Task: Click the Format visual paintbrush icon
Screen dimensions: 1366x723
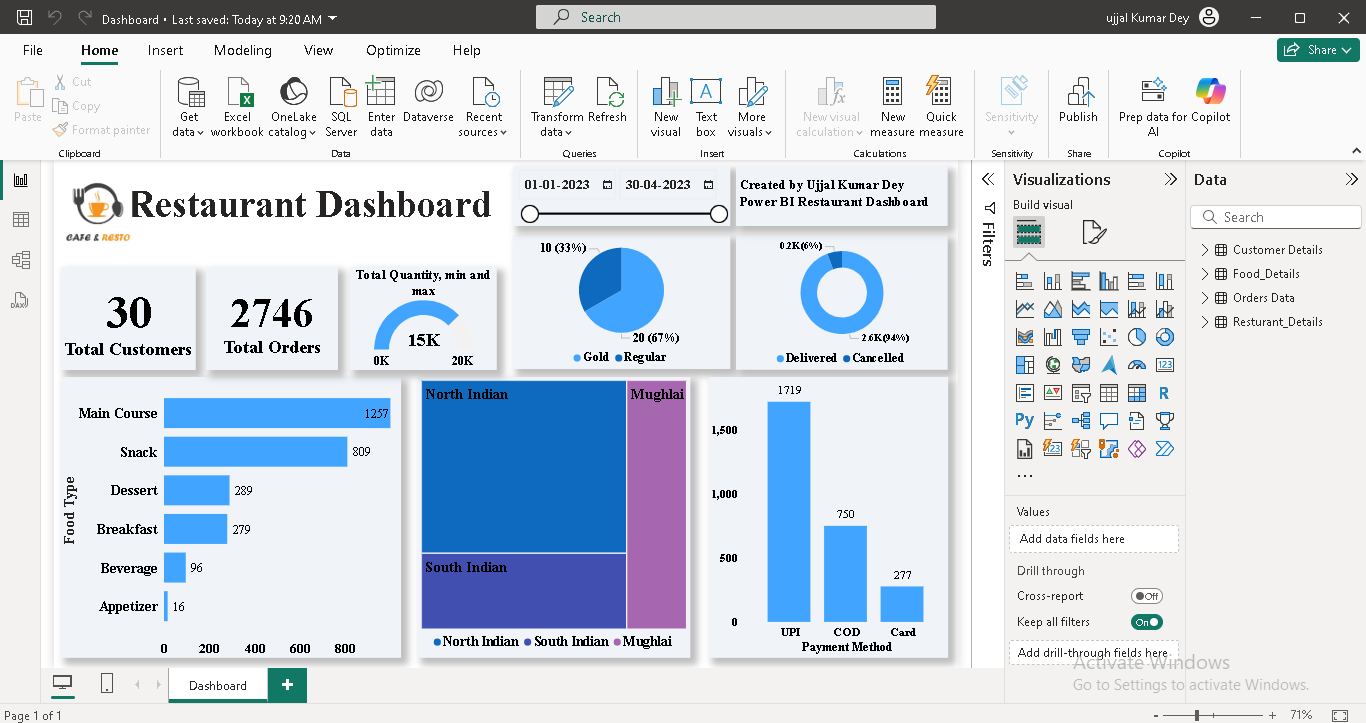Action: 1094,233
